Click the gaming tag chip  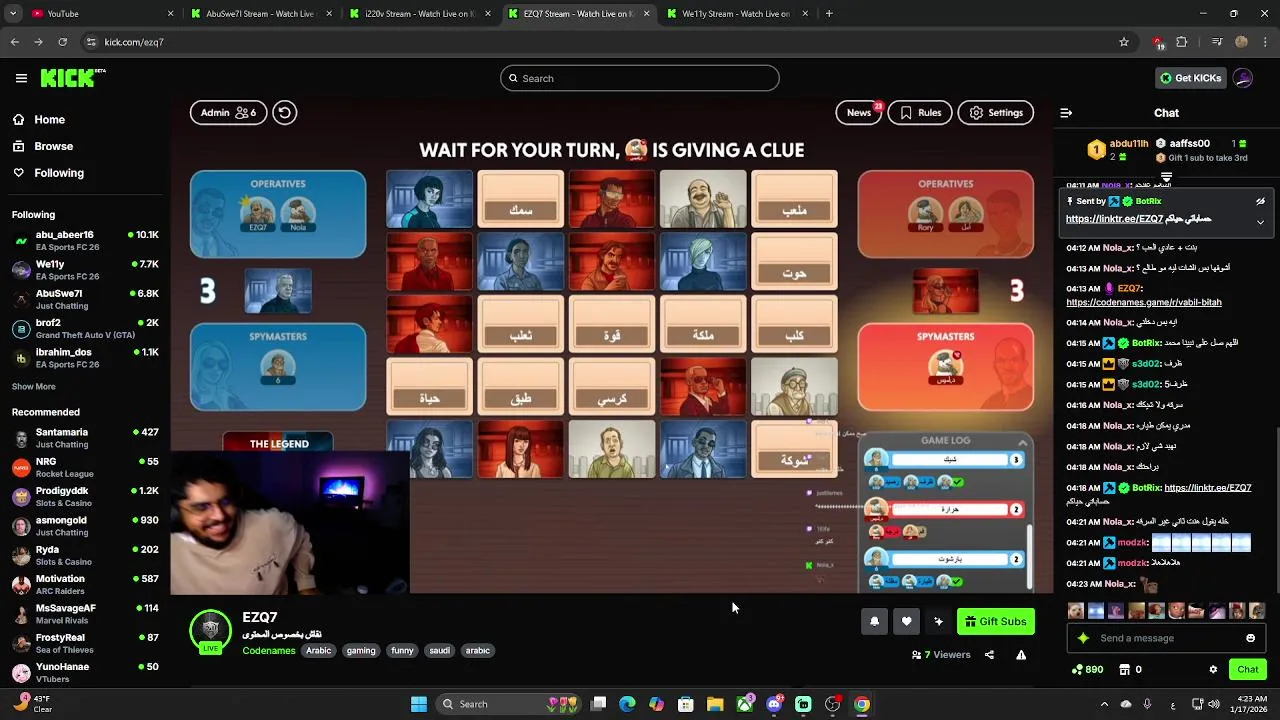(361, 651)
